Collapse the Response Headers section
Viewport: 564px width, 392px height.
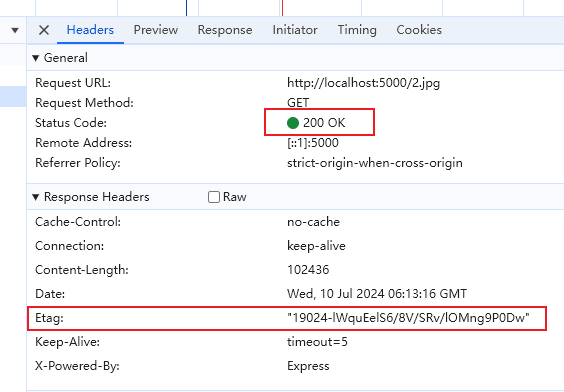coord(35,197)
